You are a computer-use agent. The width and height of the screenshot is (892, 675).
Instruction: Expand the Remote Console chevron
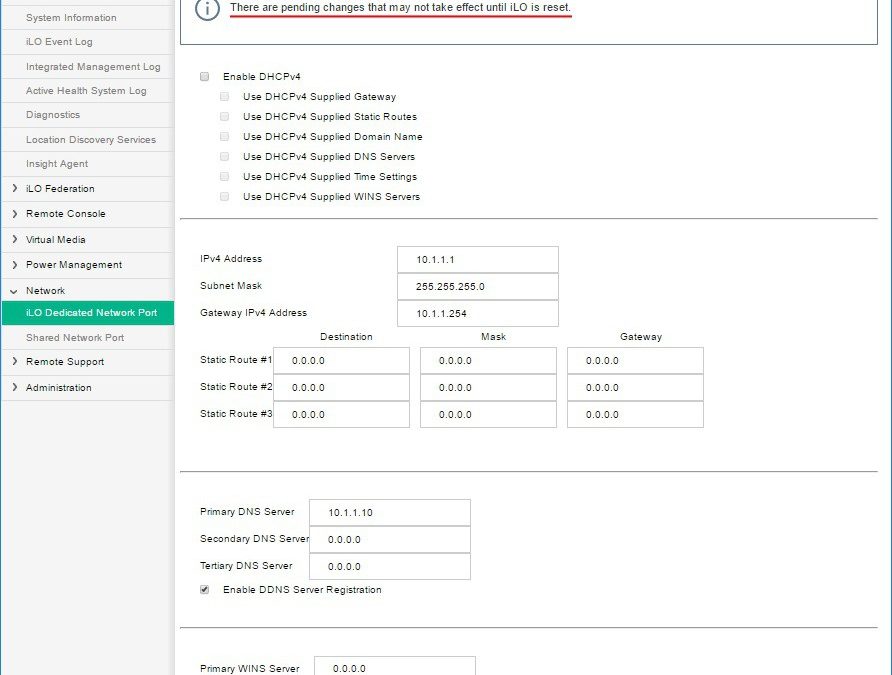(x=14, y=214)
